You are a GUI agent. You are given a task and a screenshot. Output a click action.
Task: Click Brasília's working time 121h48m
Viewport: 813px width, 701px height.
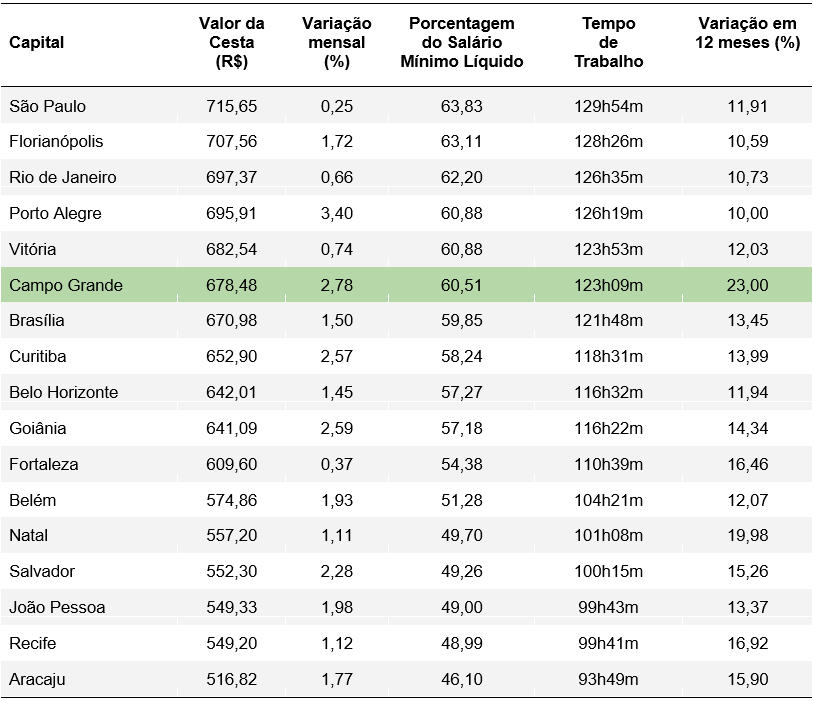608,321
